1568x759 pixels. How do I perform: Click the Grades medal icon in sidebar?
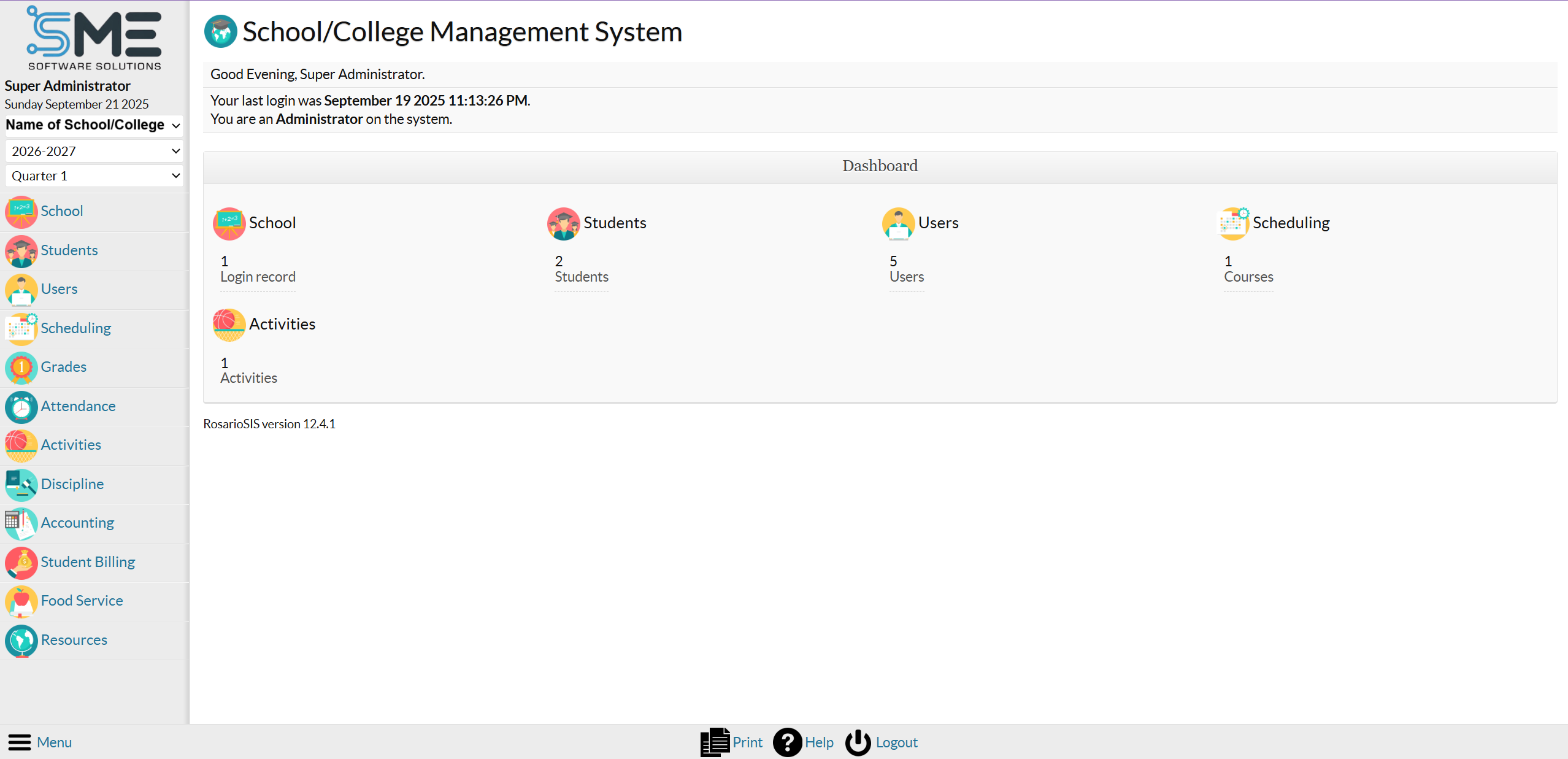click(x=21, y=368)
